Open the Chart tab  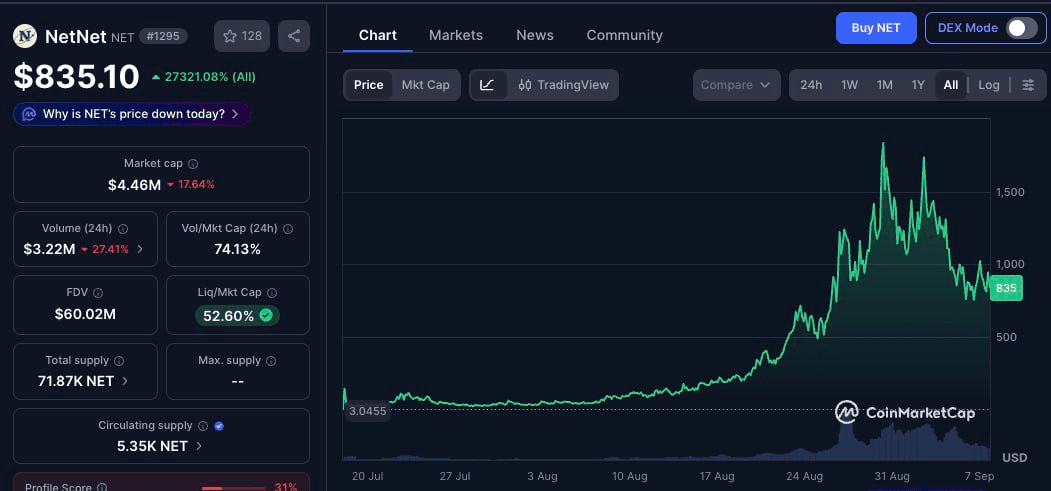tap(377, 35)
